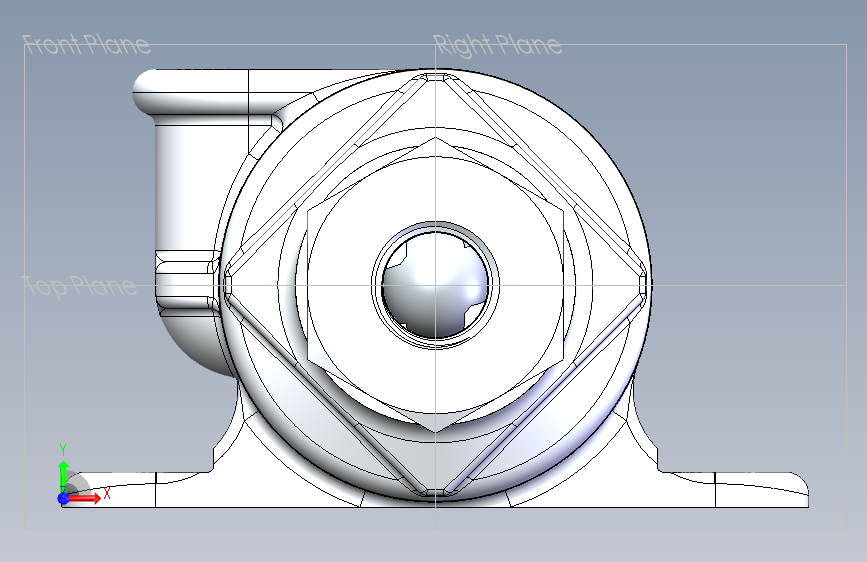
Task: Click the coordinate triad origin
Action: coord(64,498)
